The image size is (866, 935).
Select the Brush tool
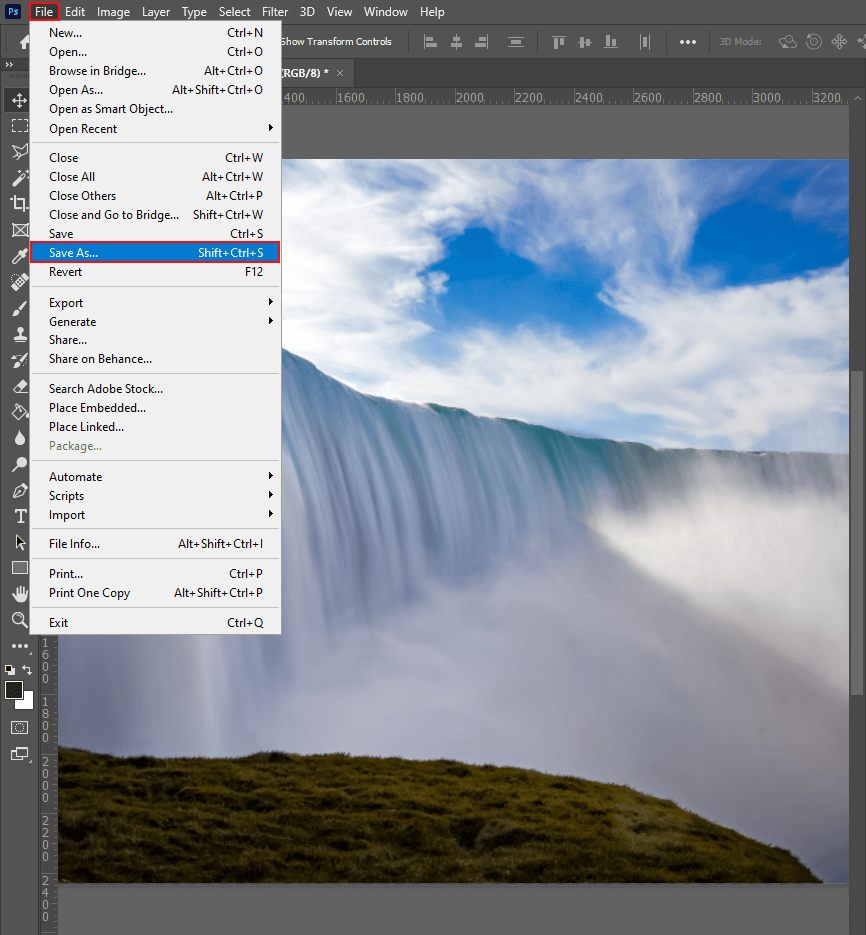click(19, 308)
